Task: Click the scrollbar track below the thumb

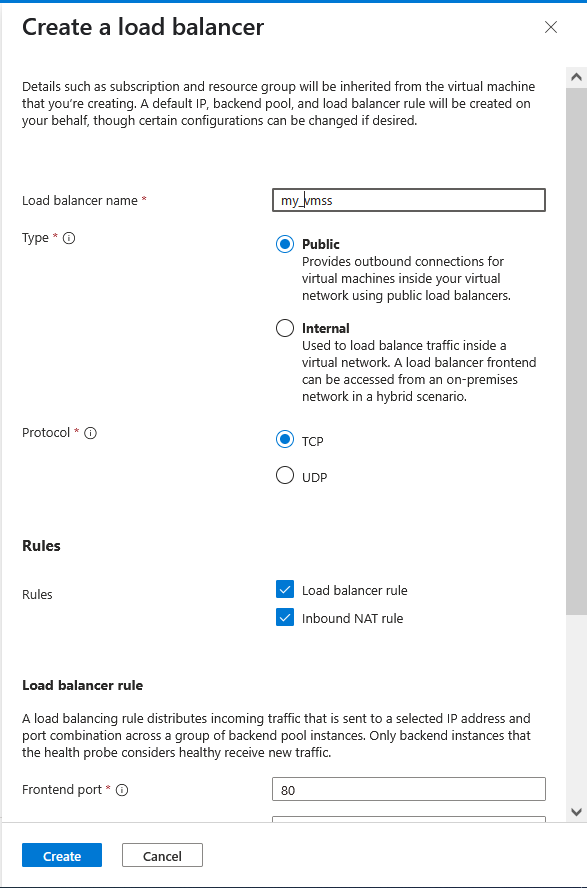Action: pyautogui.click(x=576, y=708)
